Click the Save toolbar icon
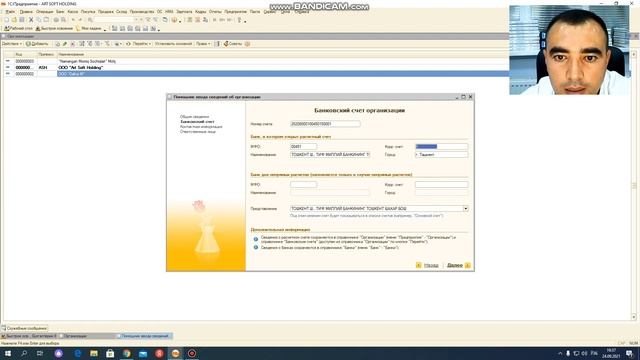 coord(22,20)
